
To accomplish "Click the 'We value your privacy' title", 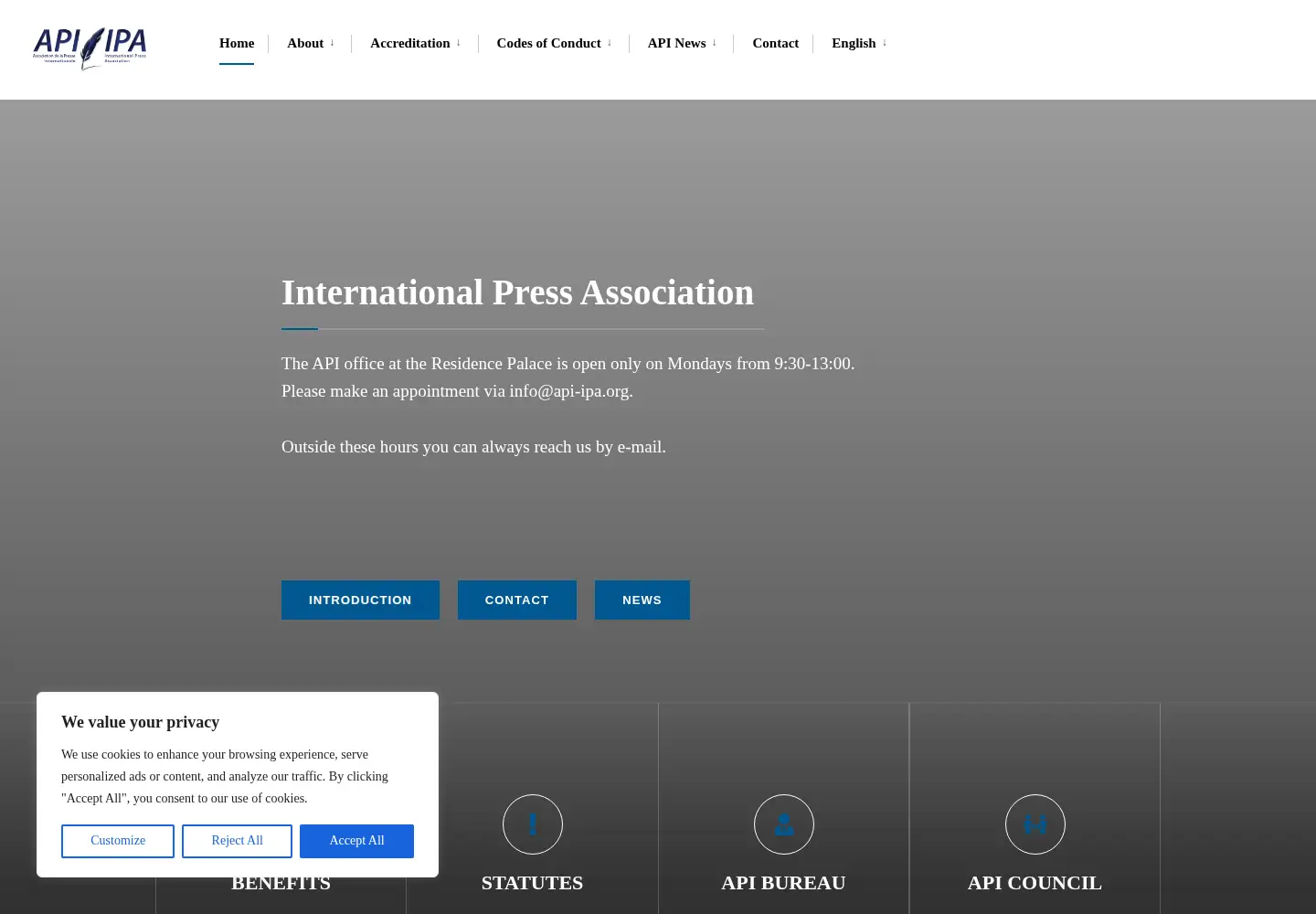I will tap(140, 722).
